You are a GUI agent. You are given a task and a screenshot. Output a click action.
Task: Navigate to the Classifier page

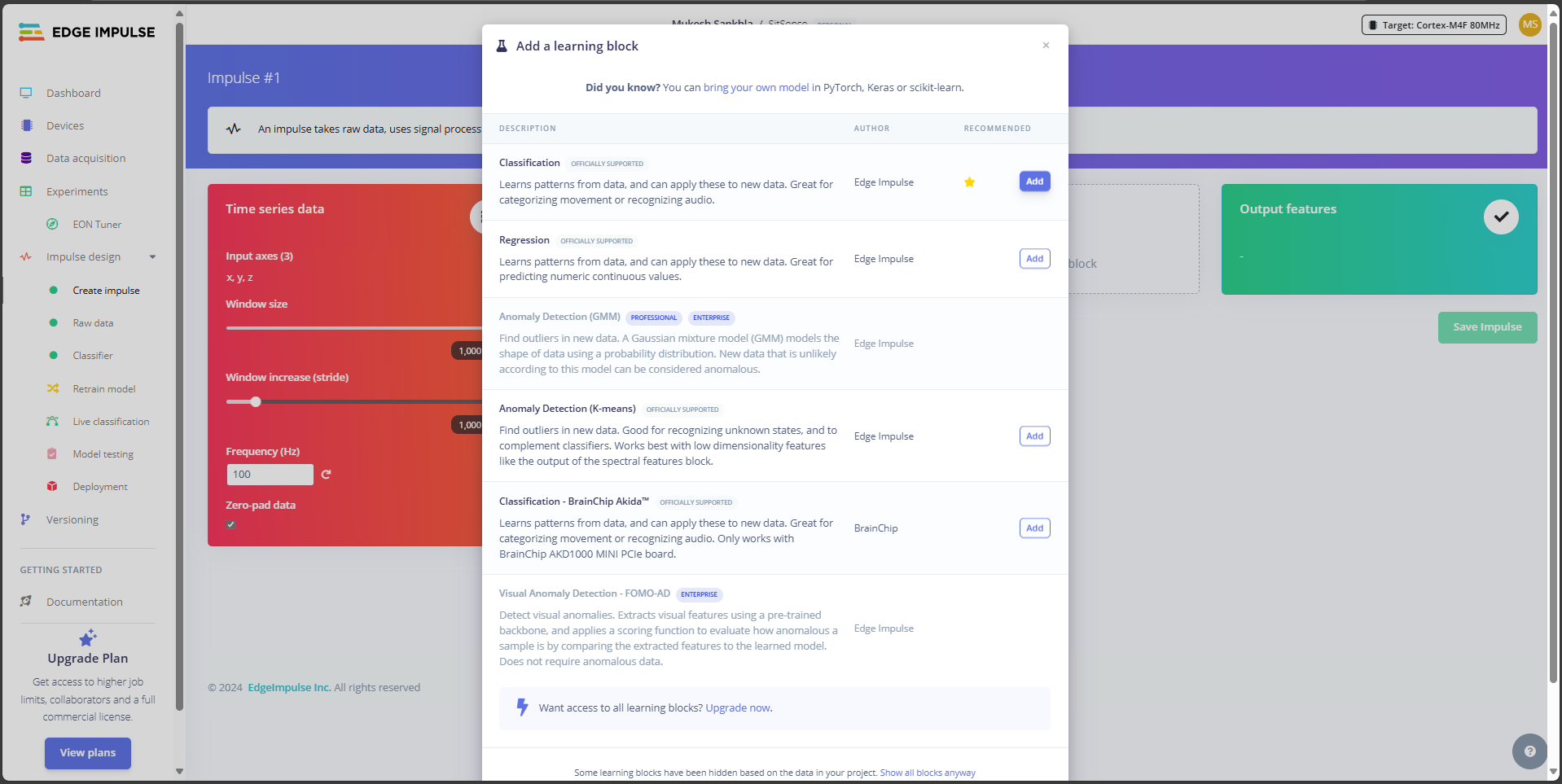pos(93,356)
